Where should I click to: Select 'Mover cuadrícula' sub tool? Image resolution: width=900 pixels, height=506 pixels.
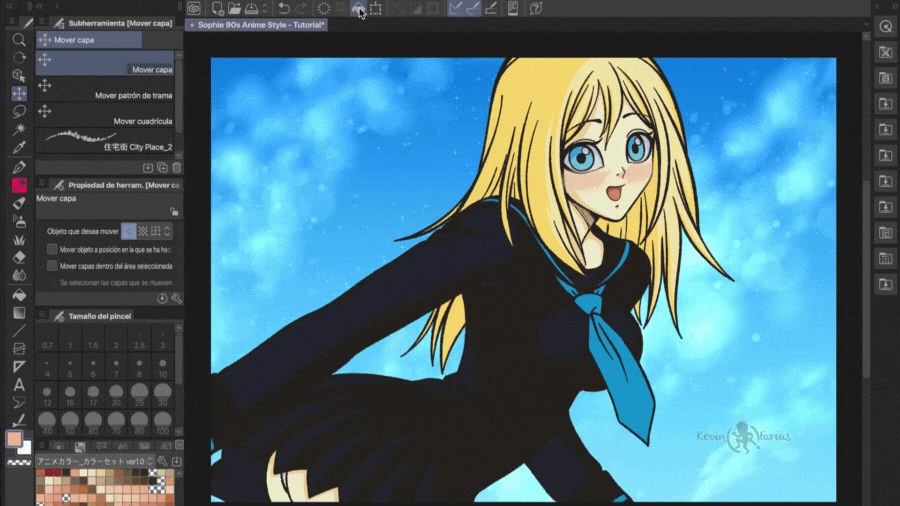(x=105, y=115)
